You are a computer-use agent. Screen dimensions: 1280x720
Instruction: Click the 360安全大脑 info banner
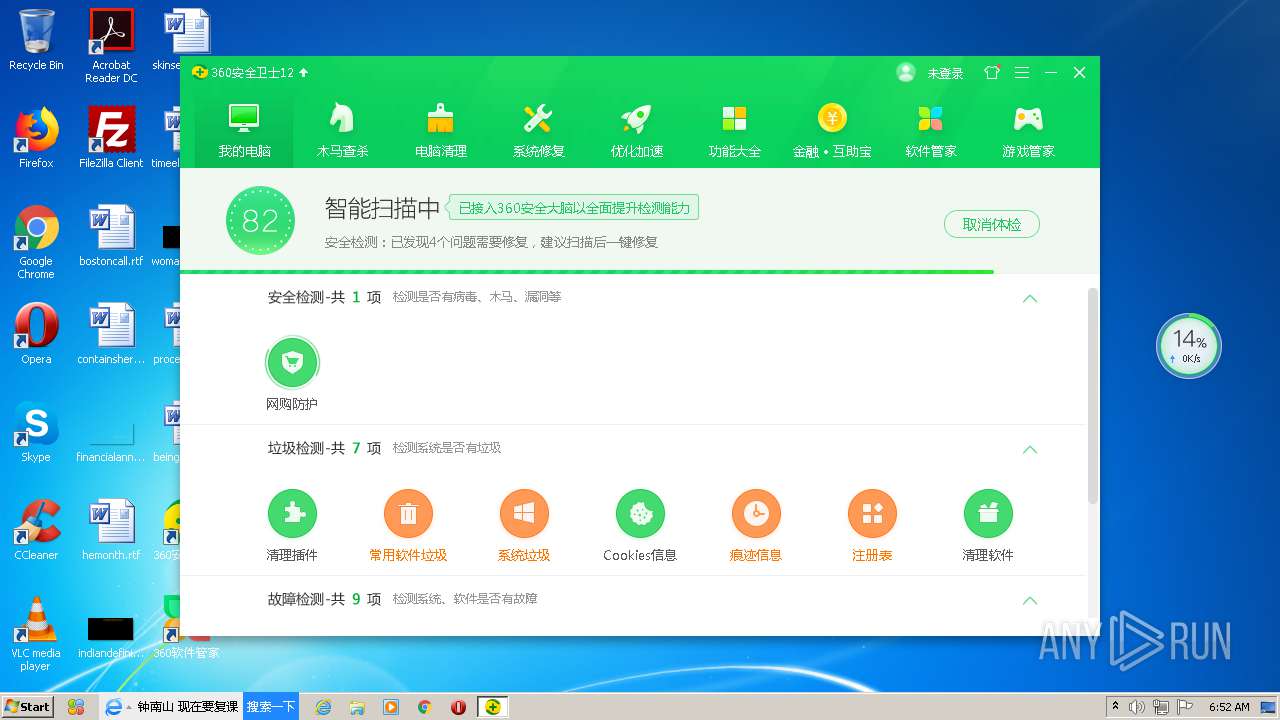point(573,208)
